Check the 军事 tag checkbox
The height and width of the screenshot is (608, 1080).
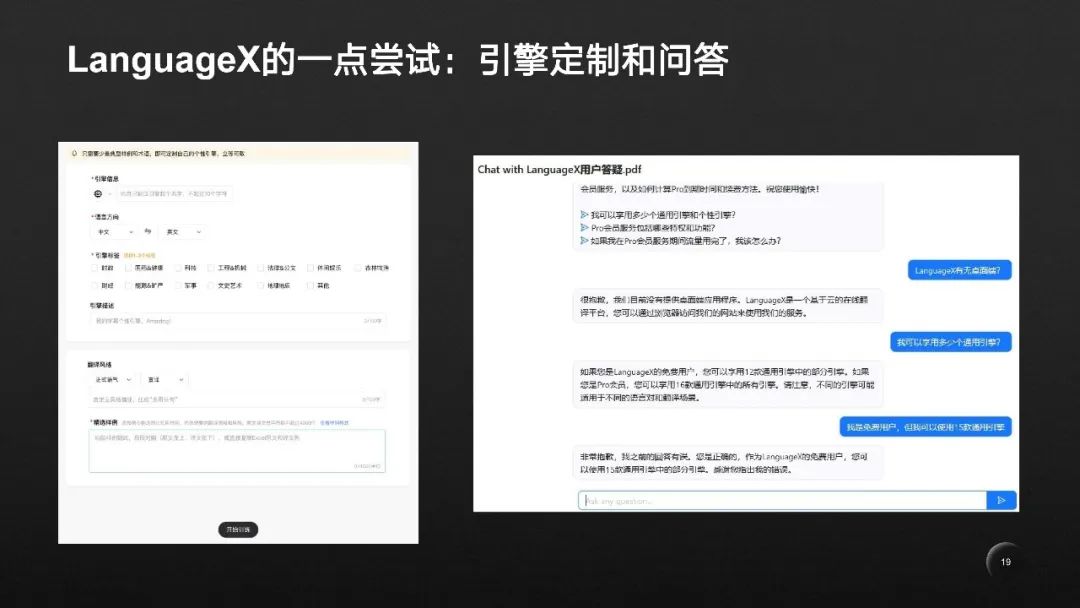pyautogui.click(x=178, y=286)
